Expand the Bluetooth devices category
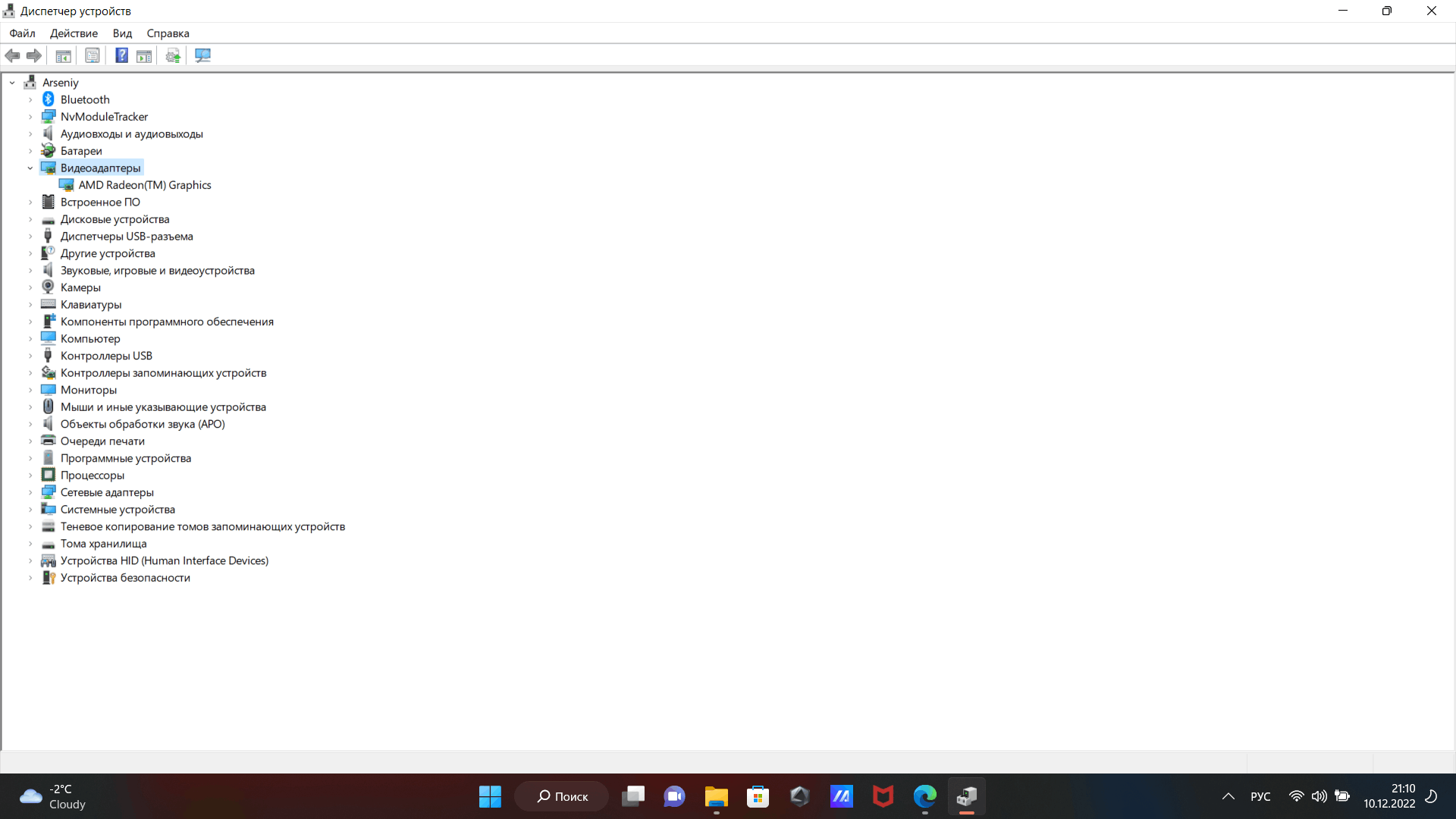The width and height of the screenshot is (1456, 819). coord(30,99)
